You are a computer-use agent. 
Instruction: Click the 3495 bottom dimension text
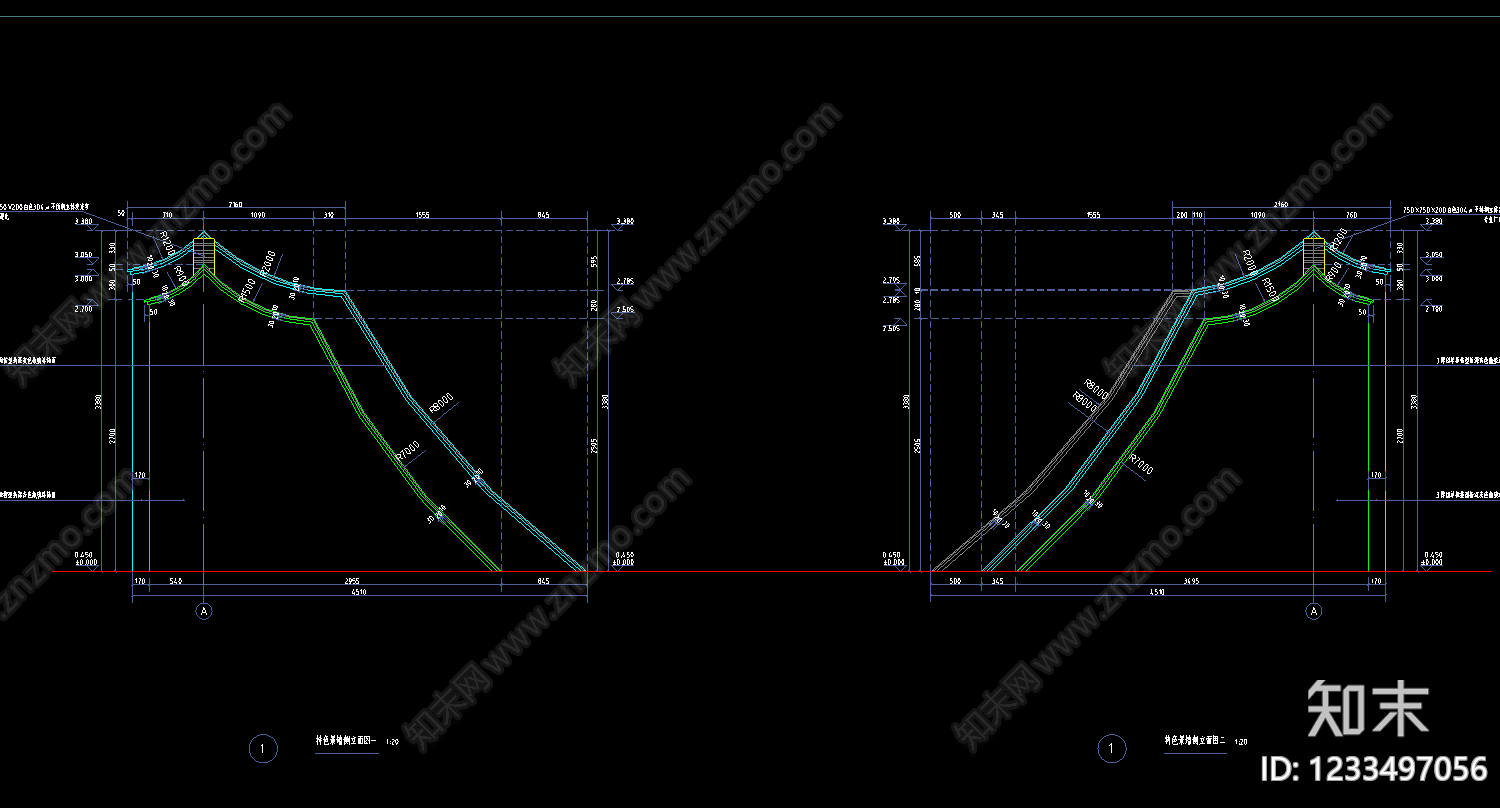point(1192,579)
